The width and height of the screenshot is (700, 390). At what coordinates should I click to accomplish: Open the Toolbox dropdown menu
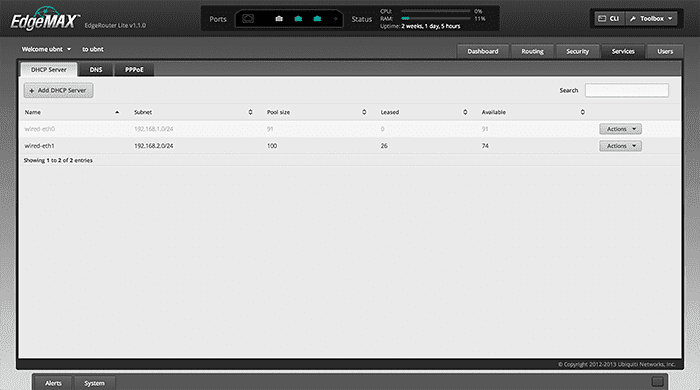pyautogui.click(x=651, y=19)
